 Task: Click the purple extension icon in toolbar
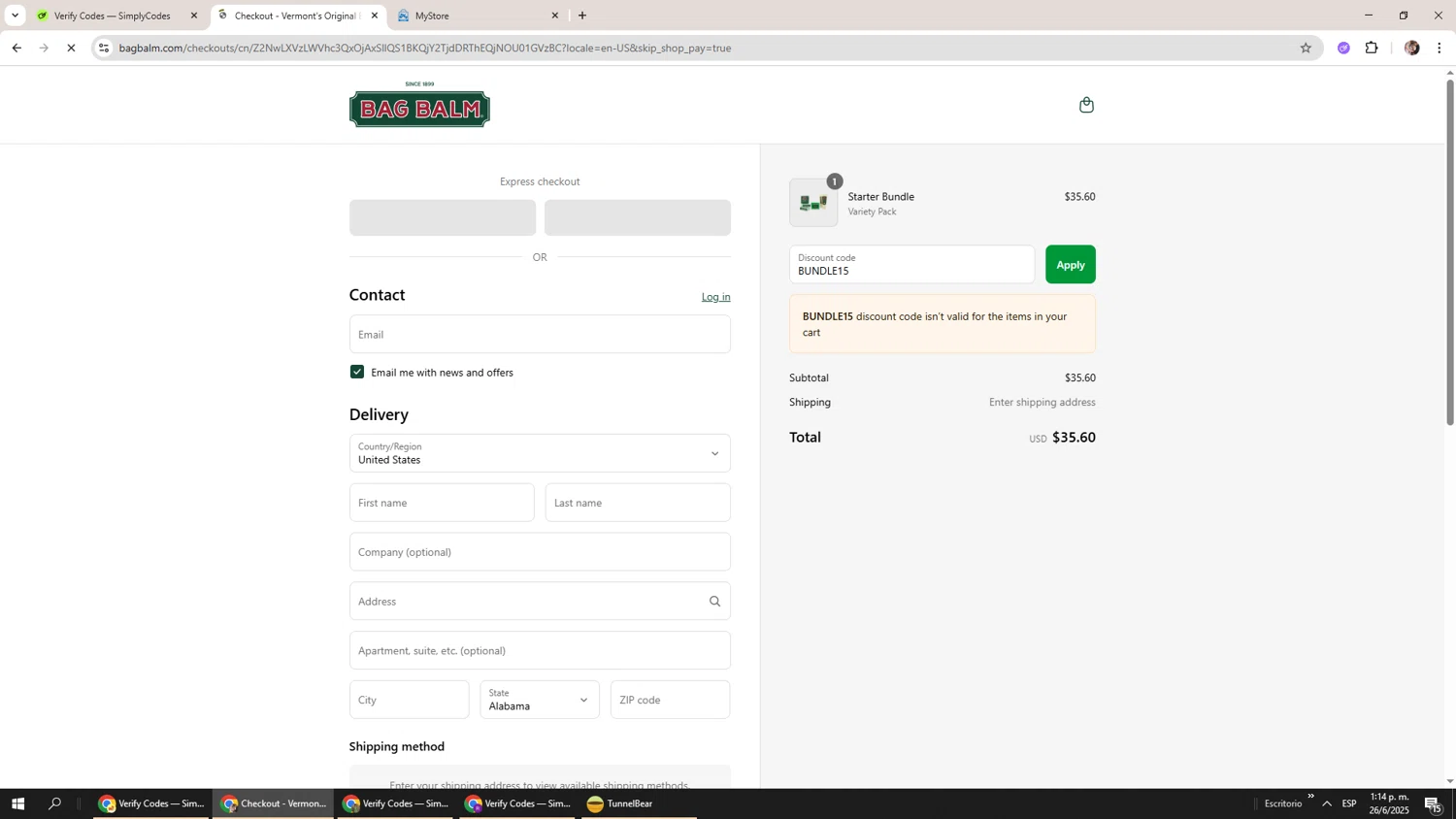coord(1343,48)
